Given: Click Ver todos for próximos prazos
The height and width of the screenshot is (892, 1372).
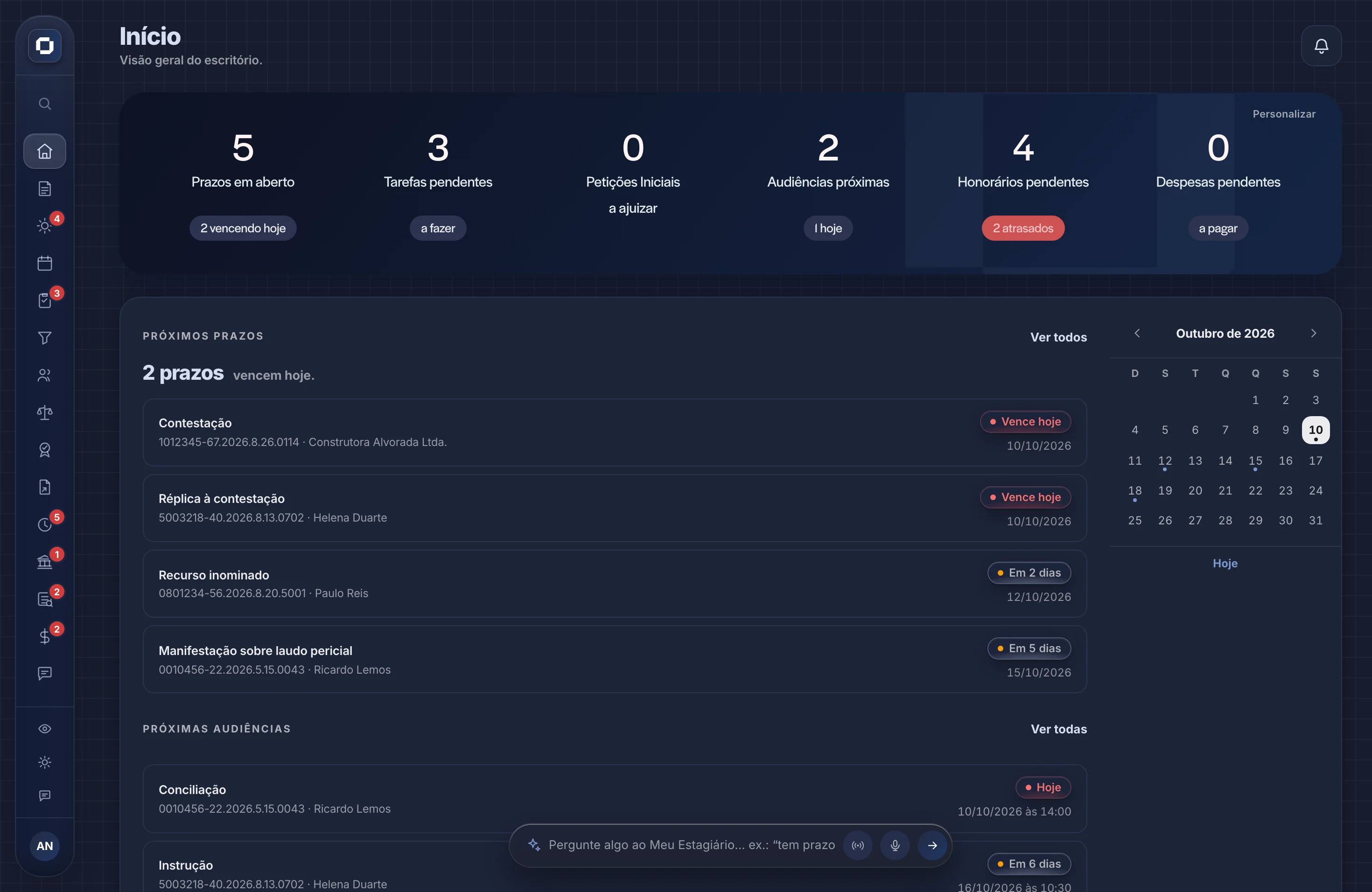Looking at the screenshot, I should click(x=1058, y=337).
